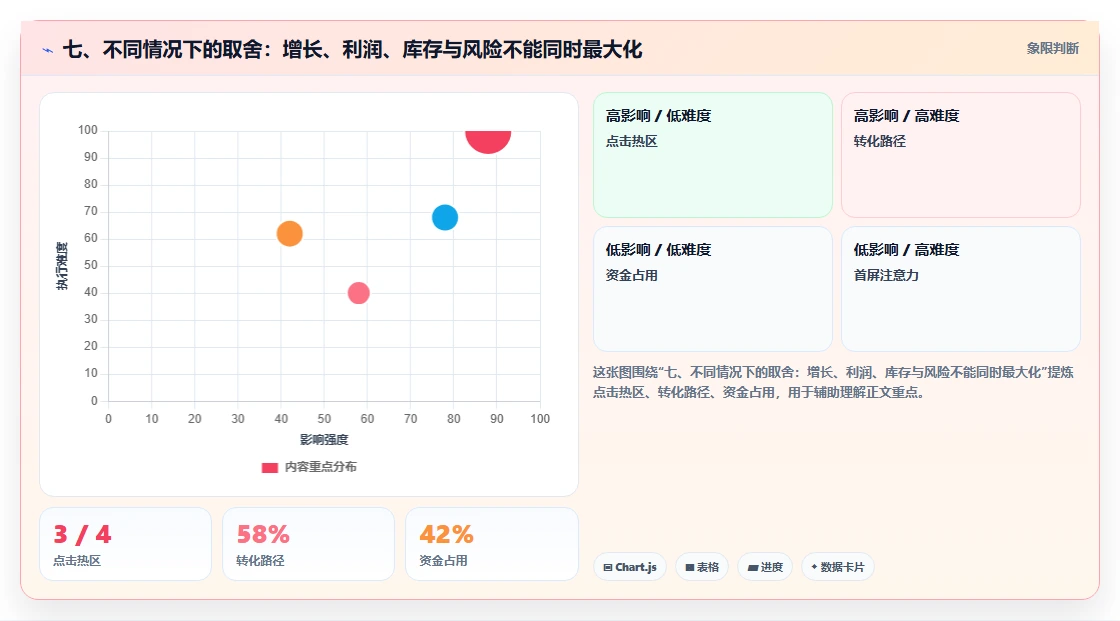Viewport: 1120px width, 621px height.
Task: Select the 高影响 / 高难度 quadrant card
Action: tap(961, 155)
